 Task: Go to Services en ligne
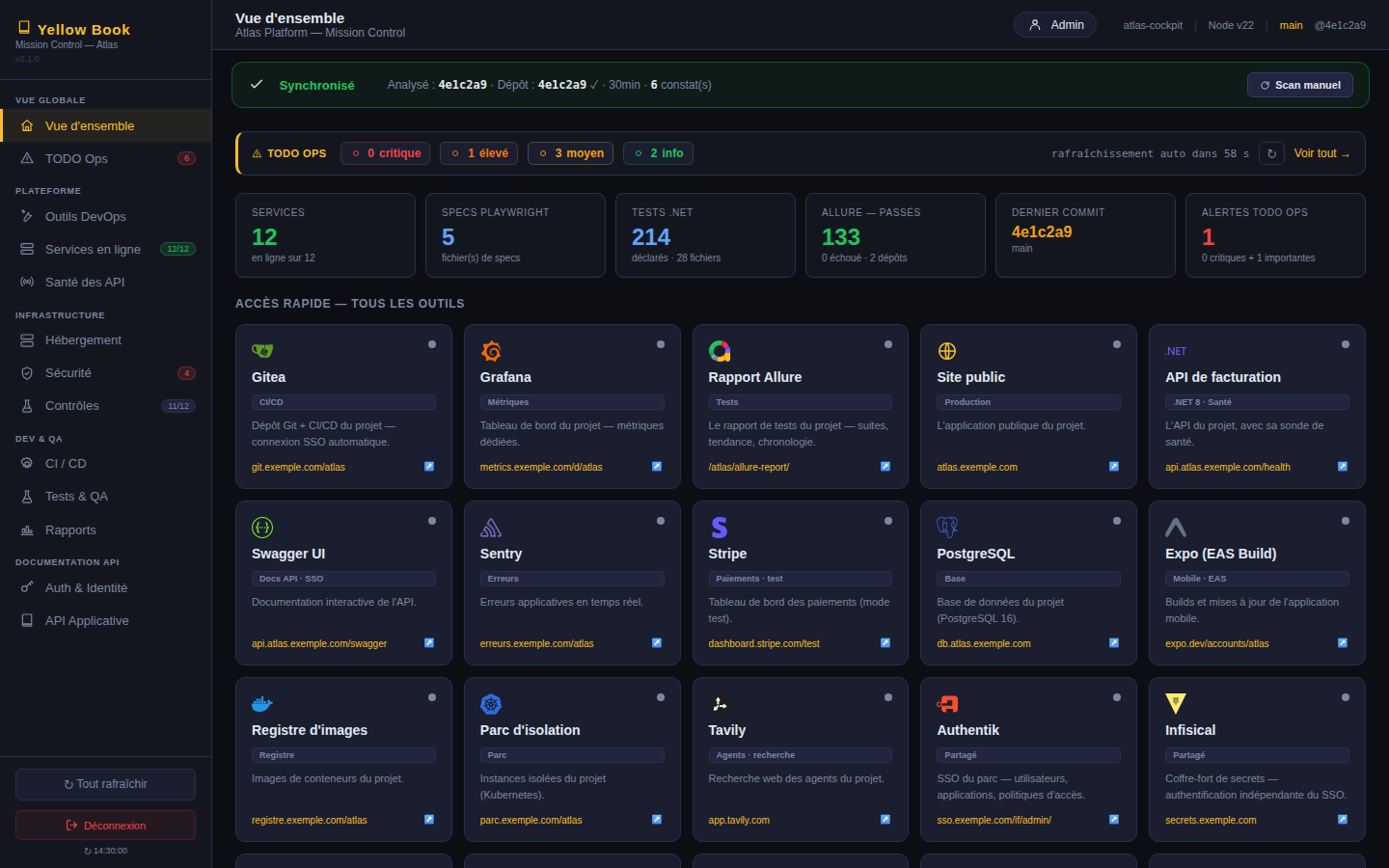(106, 249)
